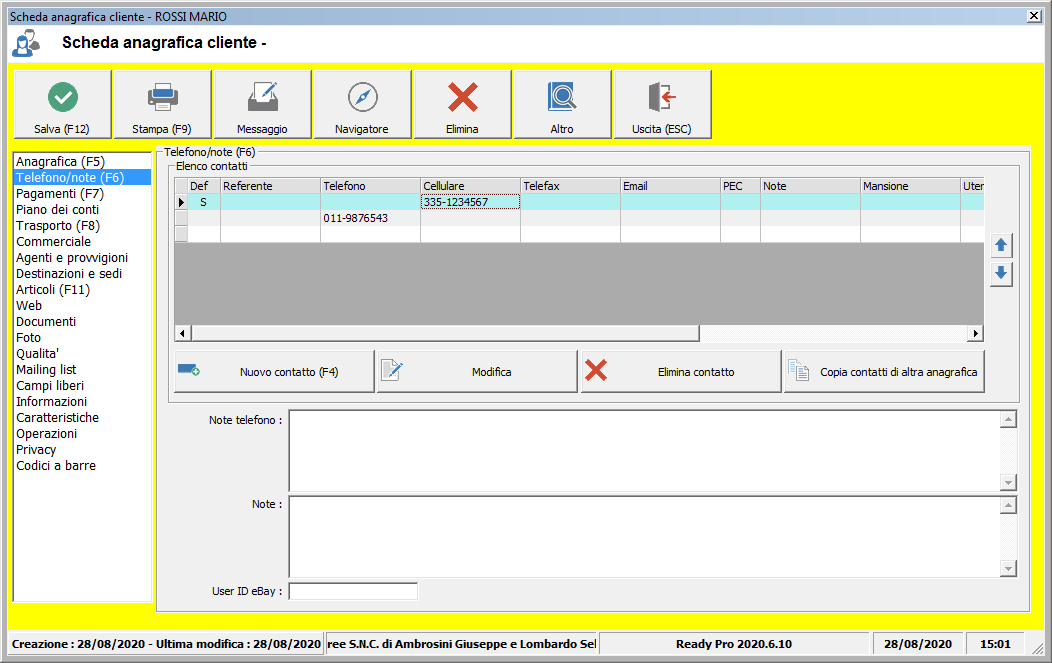1052x663 pixels.
Task: Click the Salva (F12) green checkmark button
Action: point(62,105)
